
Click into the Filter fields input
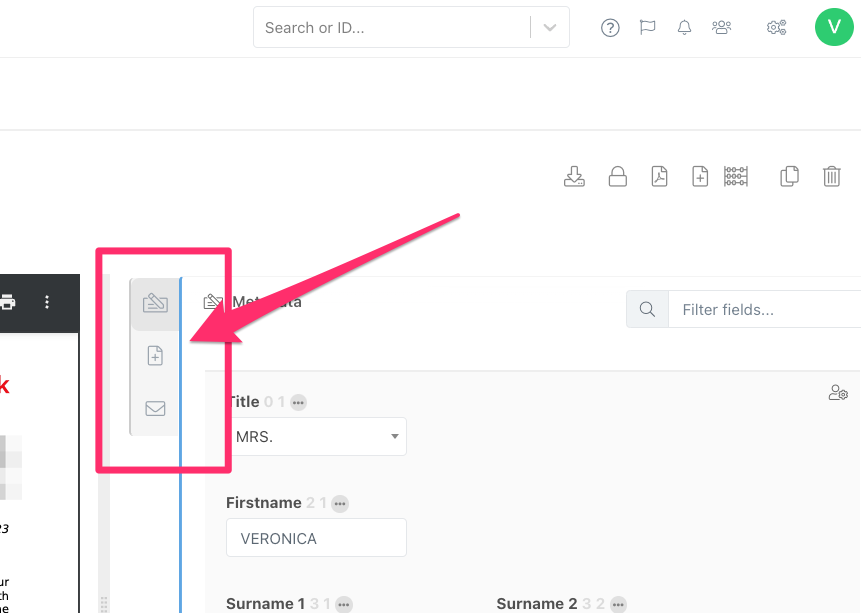(x=764, y=310)
